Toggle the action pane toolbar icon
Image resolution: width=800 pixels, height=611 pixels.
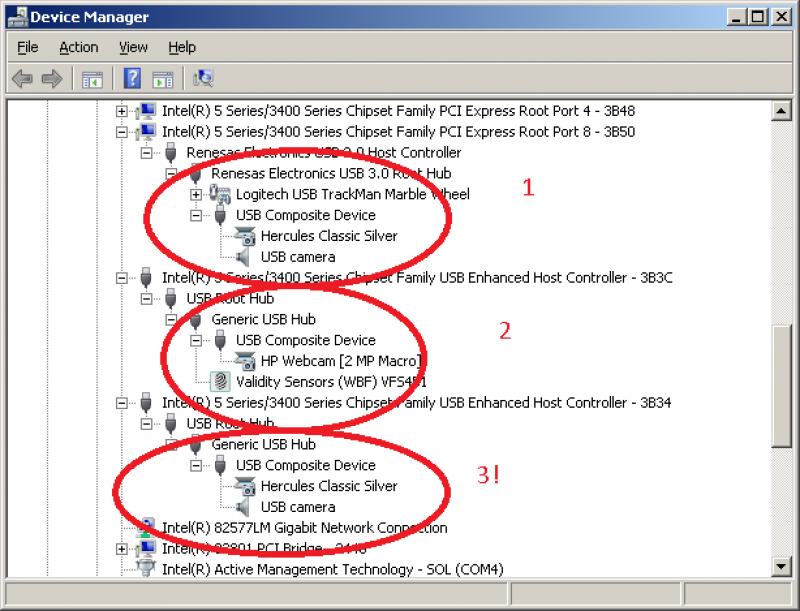point(163,80)
